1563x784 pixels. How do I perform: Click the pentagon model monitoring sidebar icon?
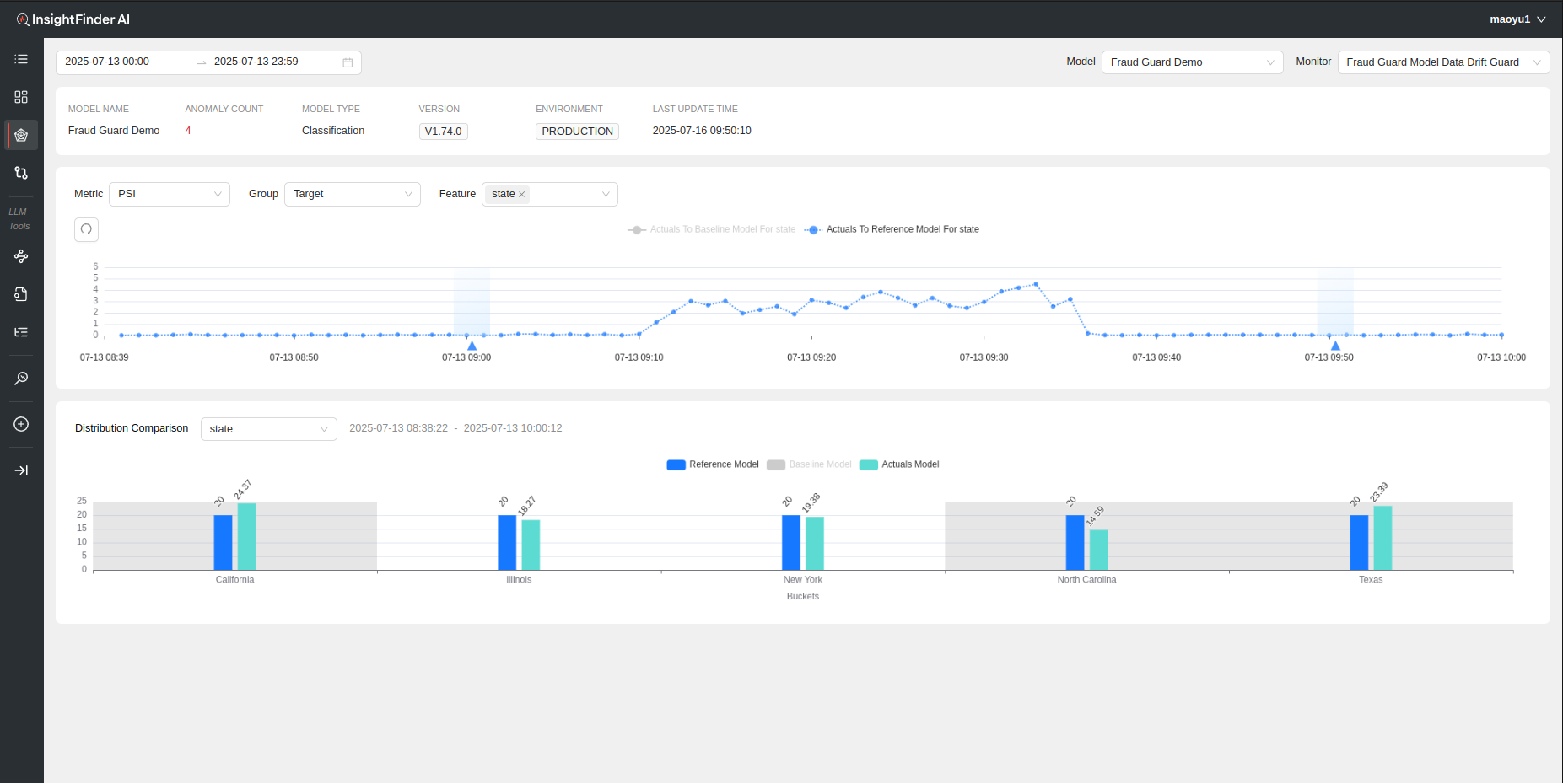coord(21,135)
